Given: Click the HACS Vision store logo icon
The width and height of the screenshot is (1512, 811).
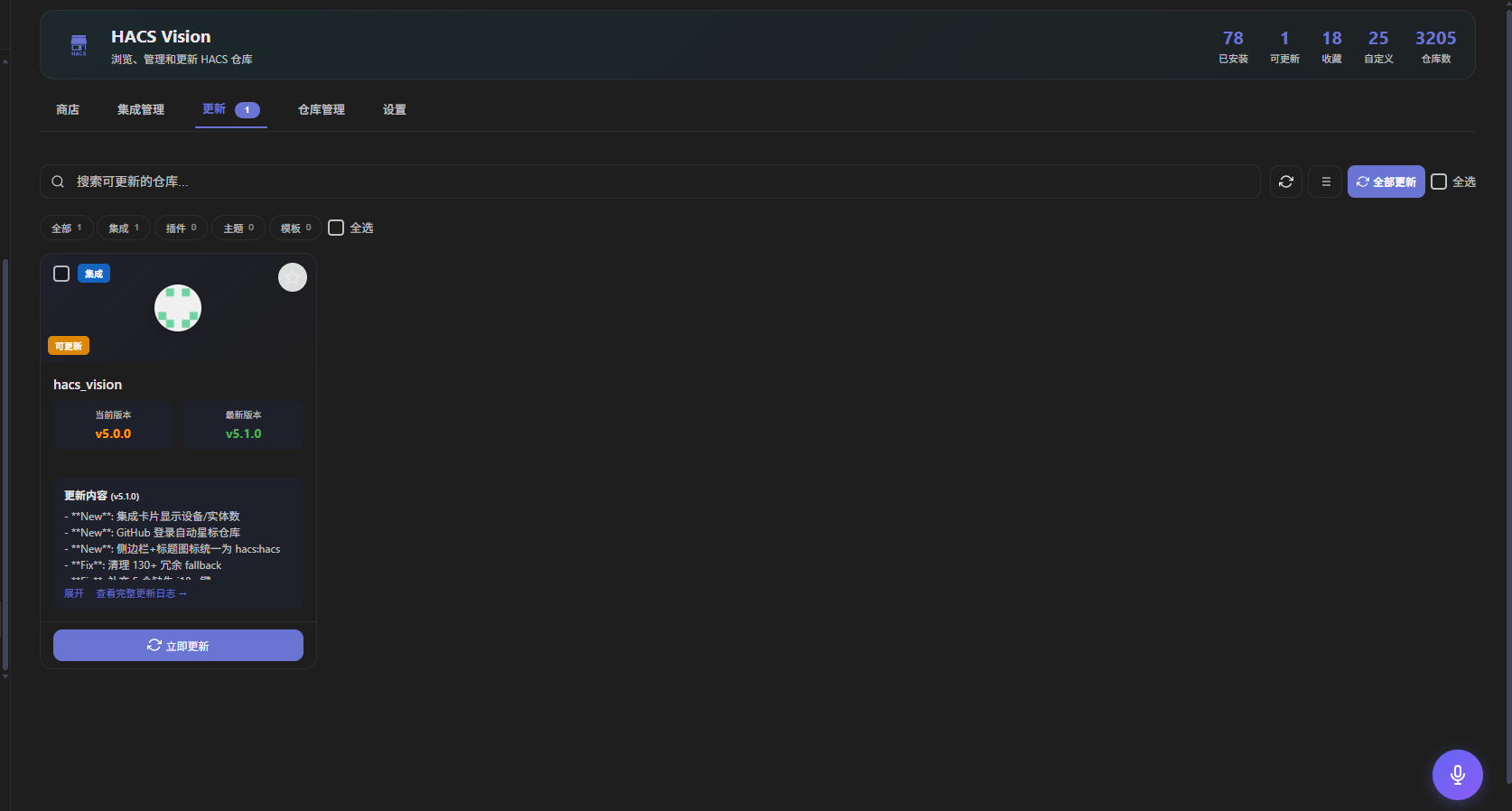Looking at the screenshot, I should coord(79,45).
